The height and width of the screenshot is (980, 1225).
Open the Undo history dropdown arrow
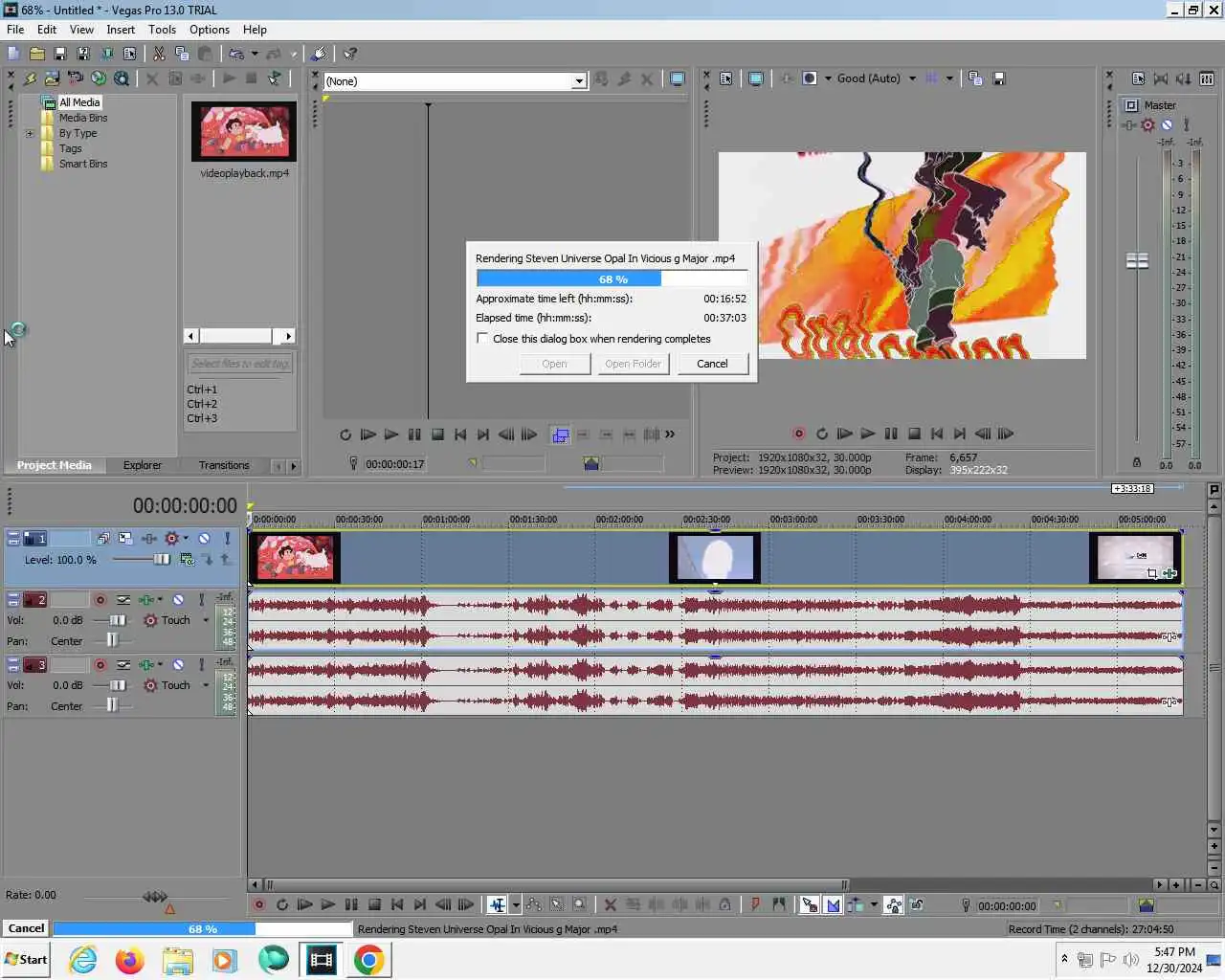click(255, 54)
